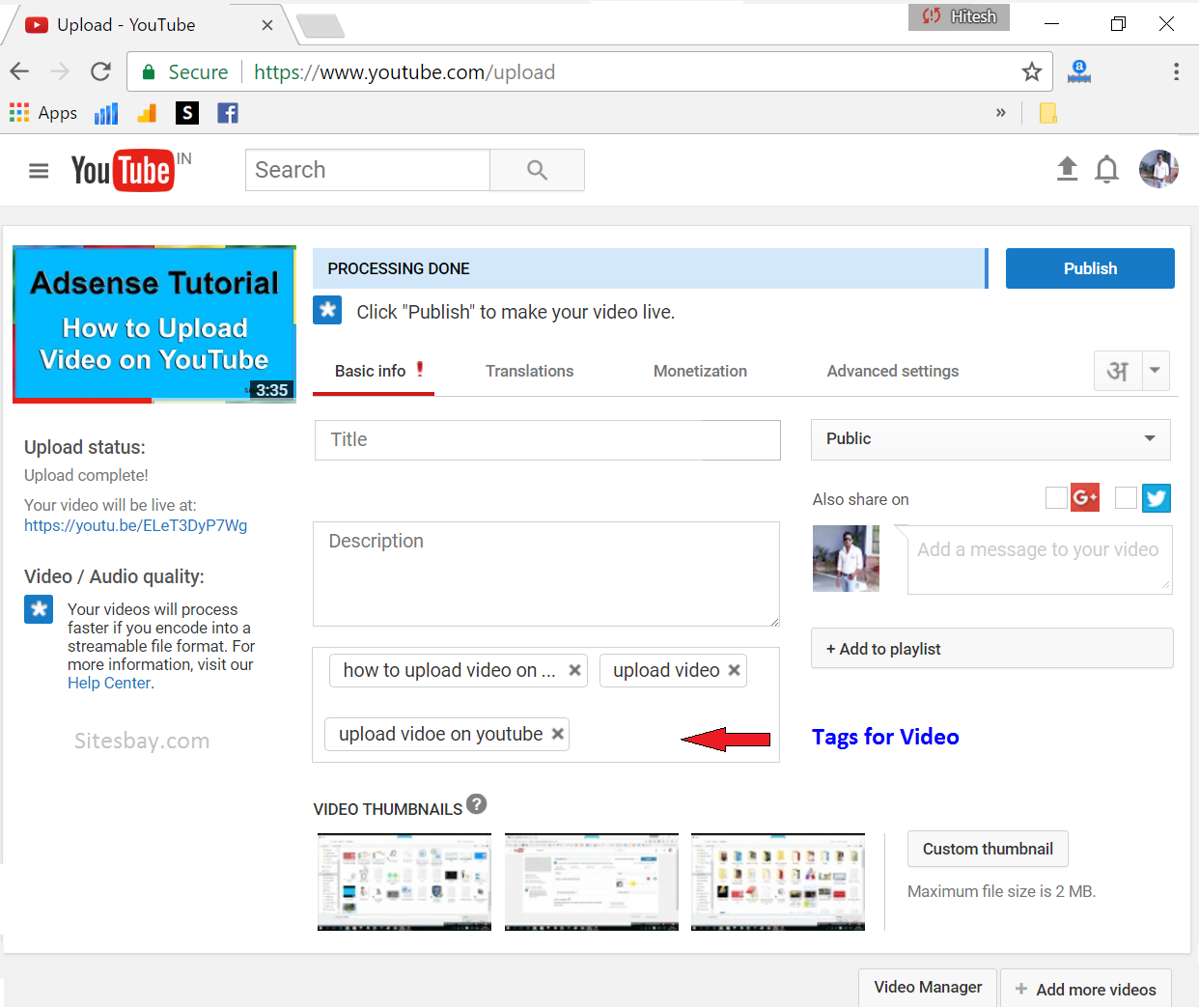The height and width of the screenshot is (1008, 1199).
Task: Remove the 'how to upload video on ...' tag
Action: click(x=574, y=670)
